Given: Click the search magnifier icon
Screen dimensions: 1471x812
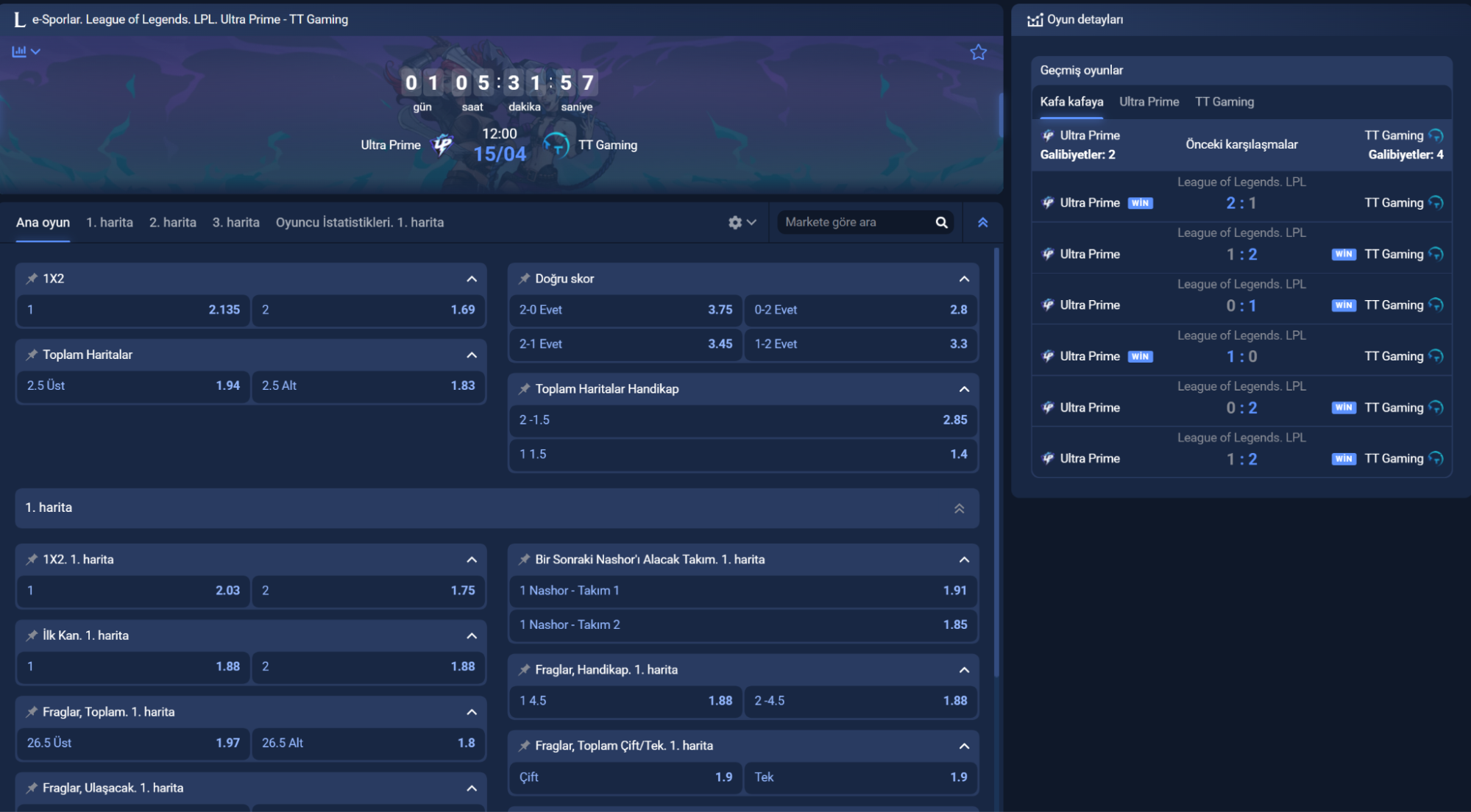Looking at the screenshot, I should pyautogui.click(x=941, y=222).
